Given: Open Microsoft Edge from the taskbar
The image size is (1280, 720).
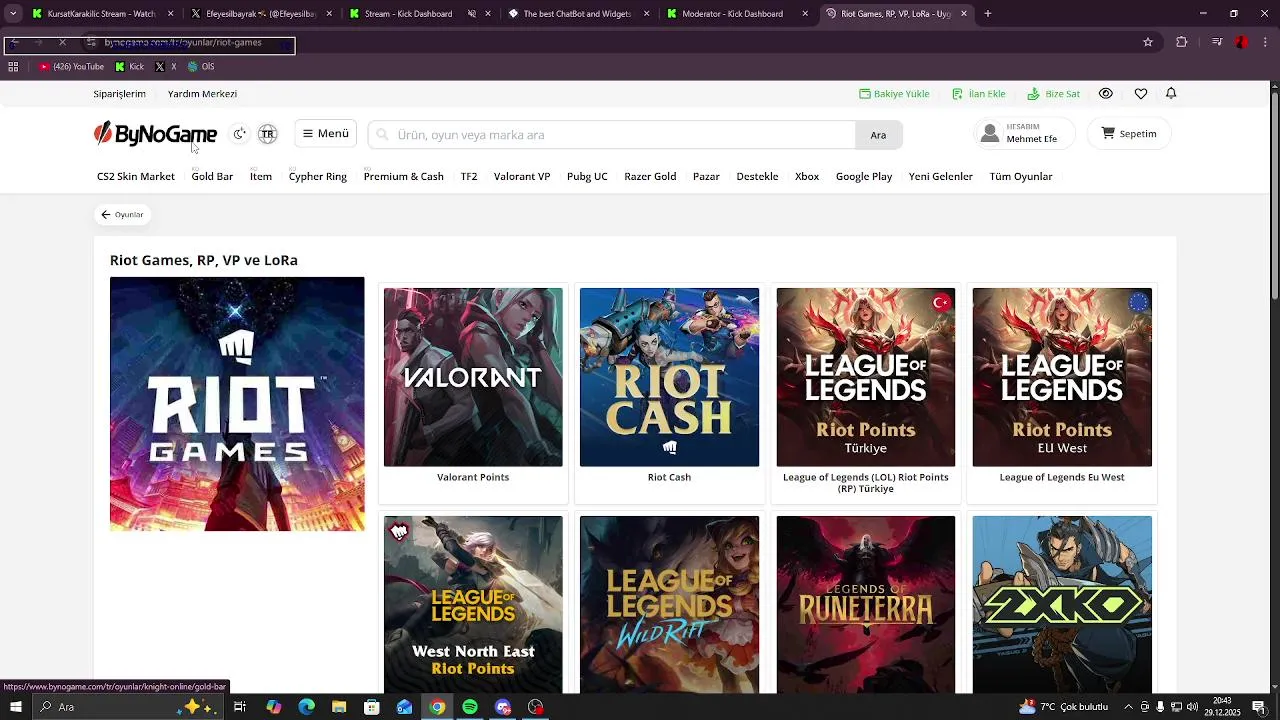Looking at the screenshot, I should 306,707.
